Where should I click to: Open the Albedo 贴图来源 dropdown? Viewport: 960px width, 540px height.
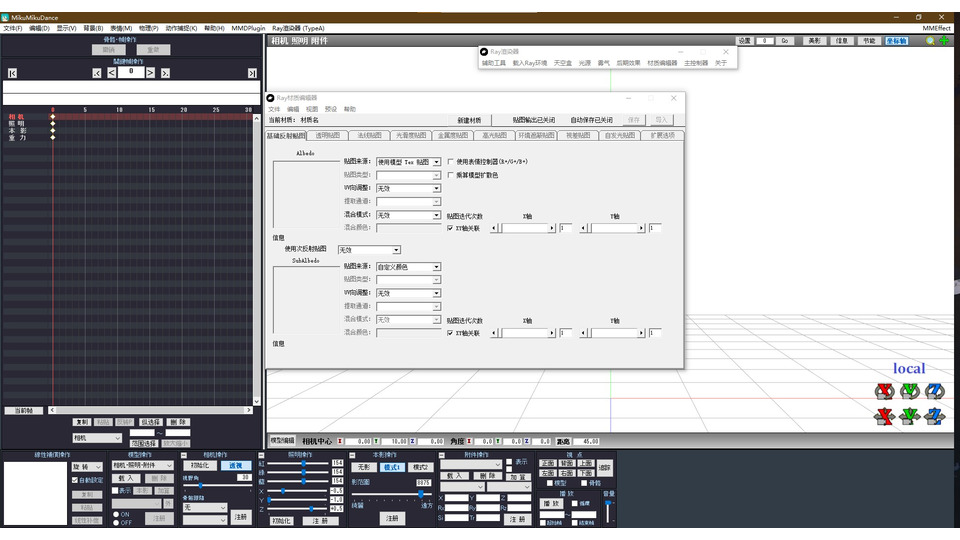(436, 161)
